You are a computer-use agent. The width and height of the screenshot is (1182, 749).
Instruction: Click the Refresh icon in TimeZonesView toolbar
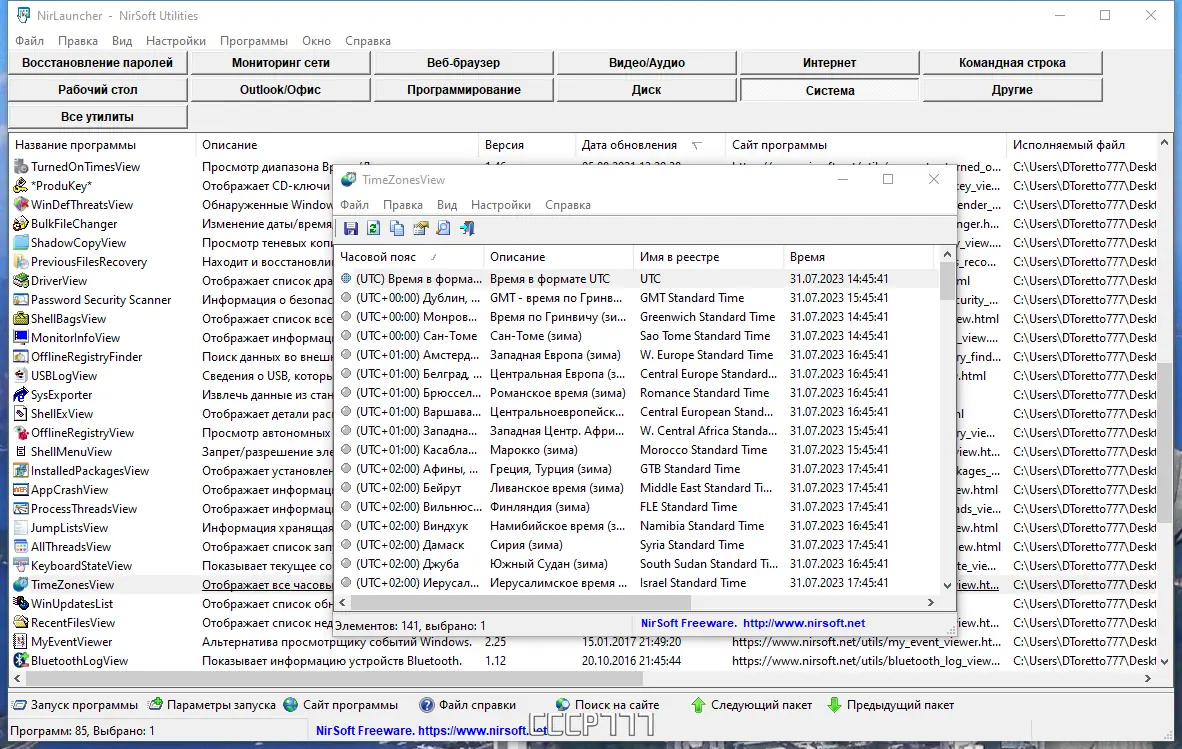coord(374,228)
